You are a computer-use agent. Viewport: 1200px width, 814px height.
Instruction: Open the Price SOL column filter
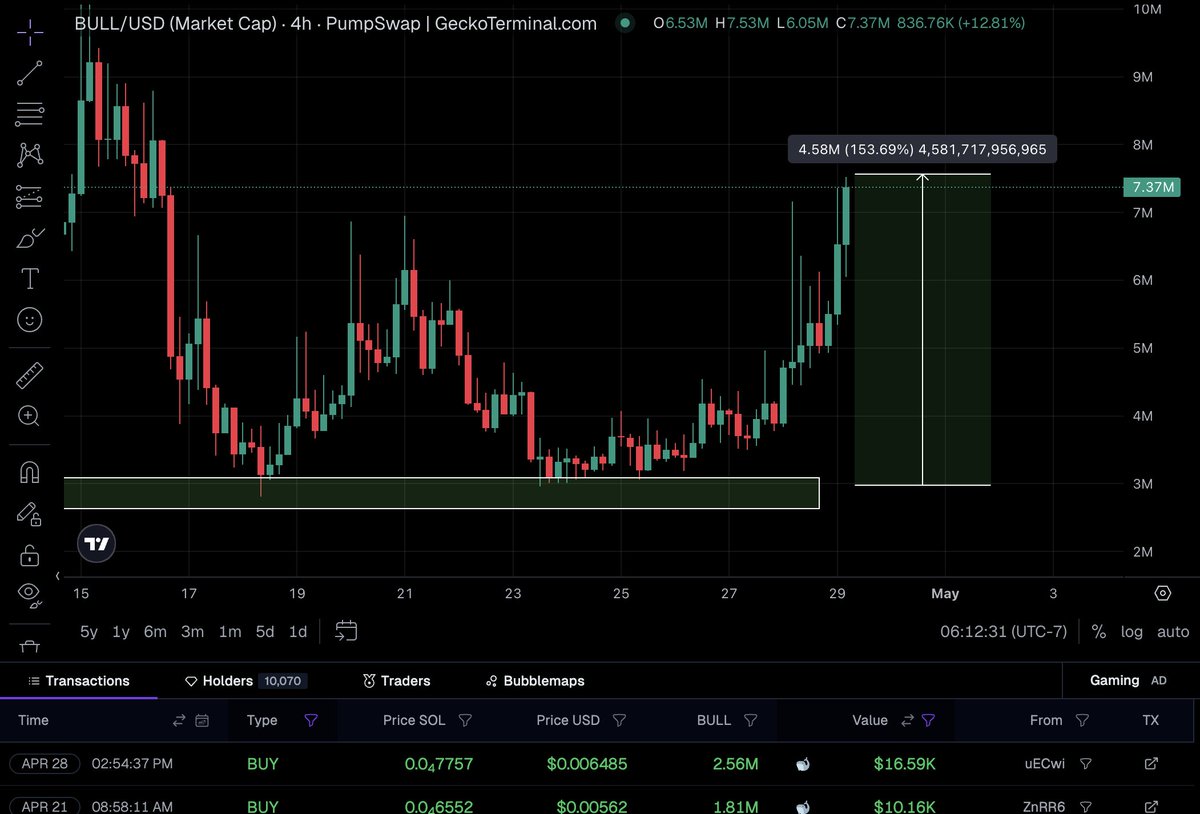coord(464,720)
